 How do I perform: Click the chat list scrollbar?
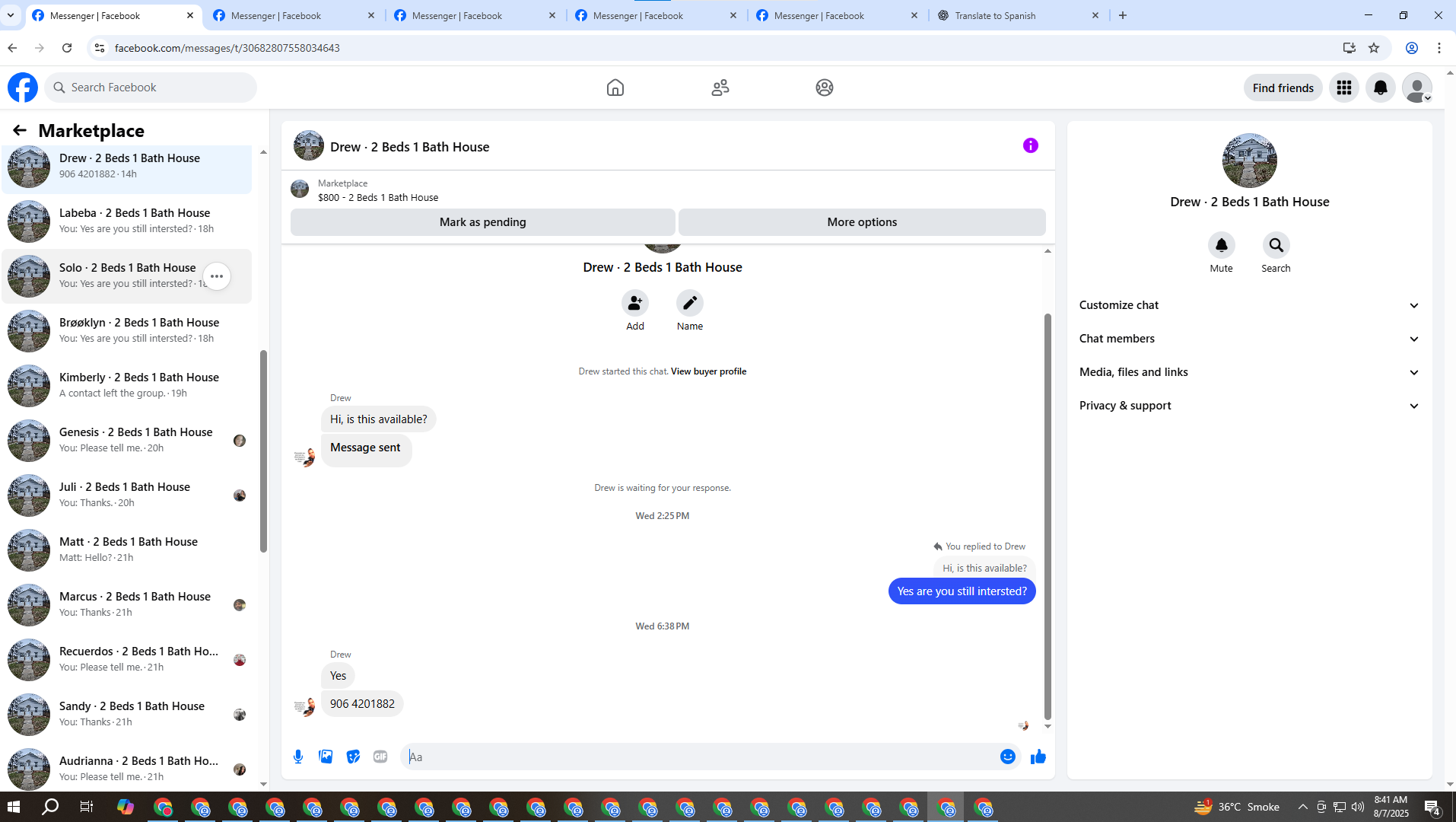[x=263, y=451]
